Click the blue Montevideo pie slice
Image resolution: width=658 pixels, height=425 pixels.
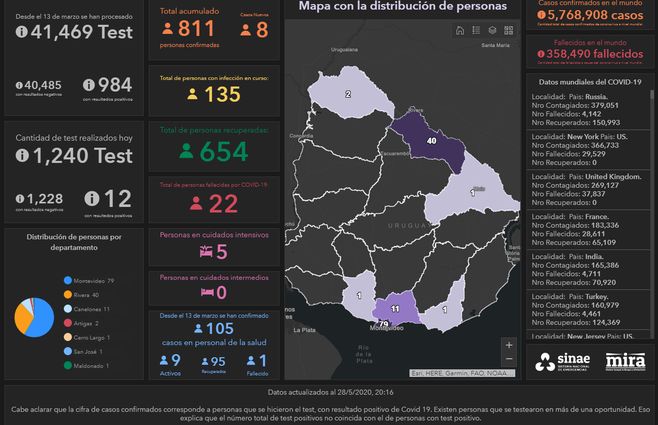pos(44,322)
